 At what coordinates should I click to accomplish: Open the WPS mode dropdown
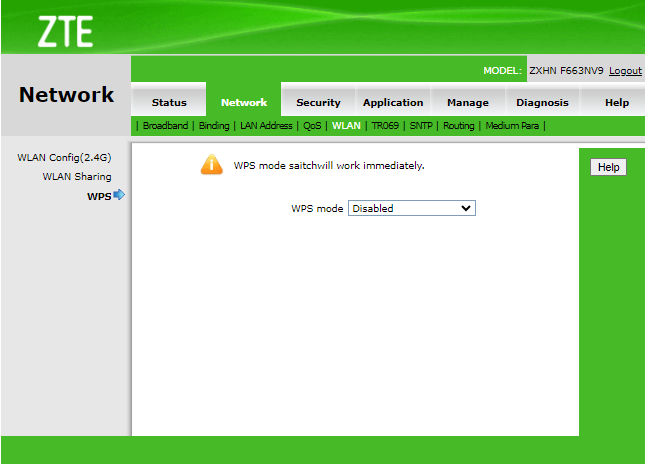pyautogui.click(x=411, y=208)
